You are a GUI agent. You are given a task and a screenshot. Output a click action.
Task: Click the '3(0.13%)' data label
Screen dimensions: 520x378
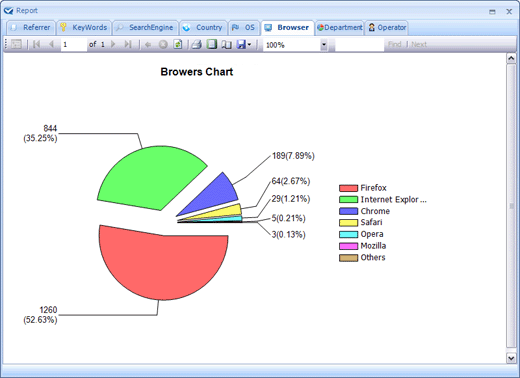[288, 234]
